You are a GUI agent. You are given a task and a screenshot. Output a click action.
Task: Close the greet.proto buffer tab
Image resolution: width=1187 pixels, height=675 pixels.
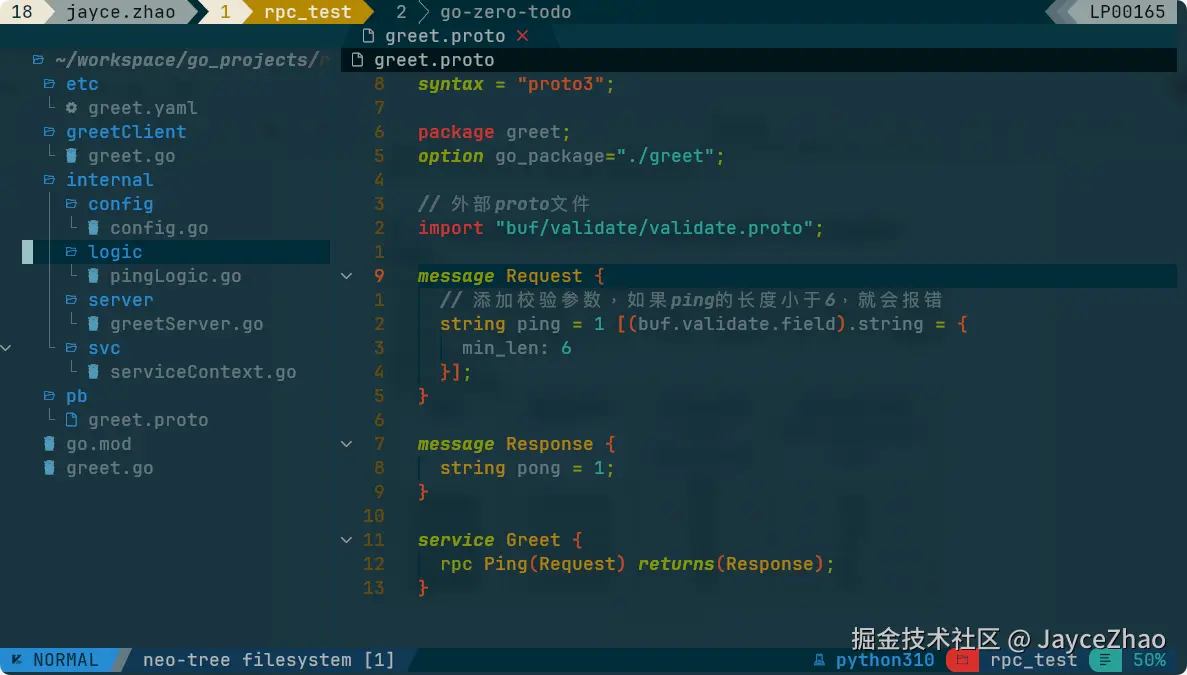click(522, 36)
